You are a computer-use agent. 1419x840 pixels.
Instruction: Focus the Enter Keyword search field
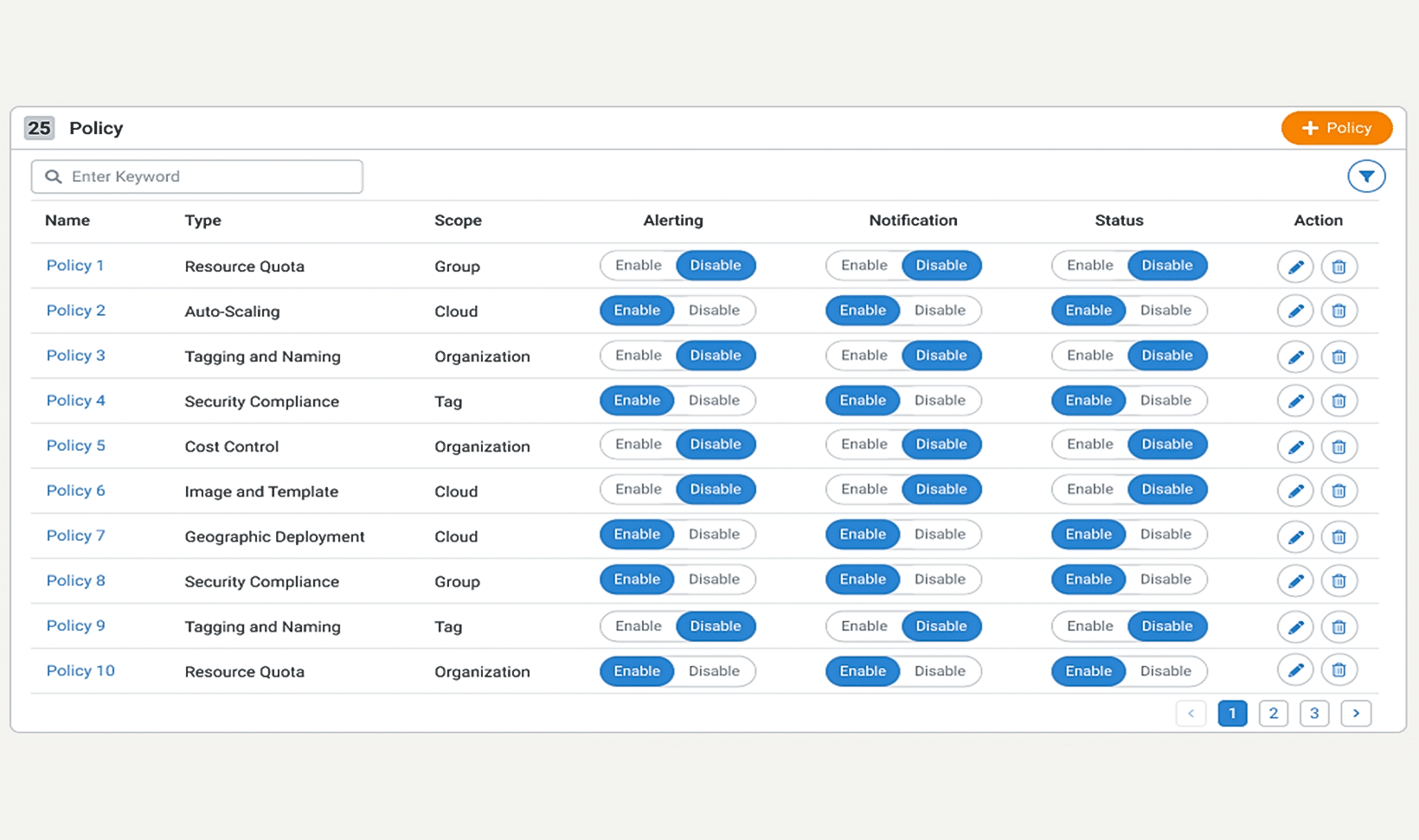coord(208,176)
